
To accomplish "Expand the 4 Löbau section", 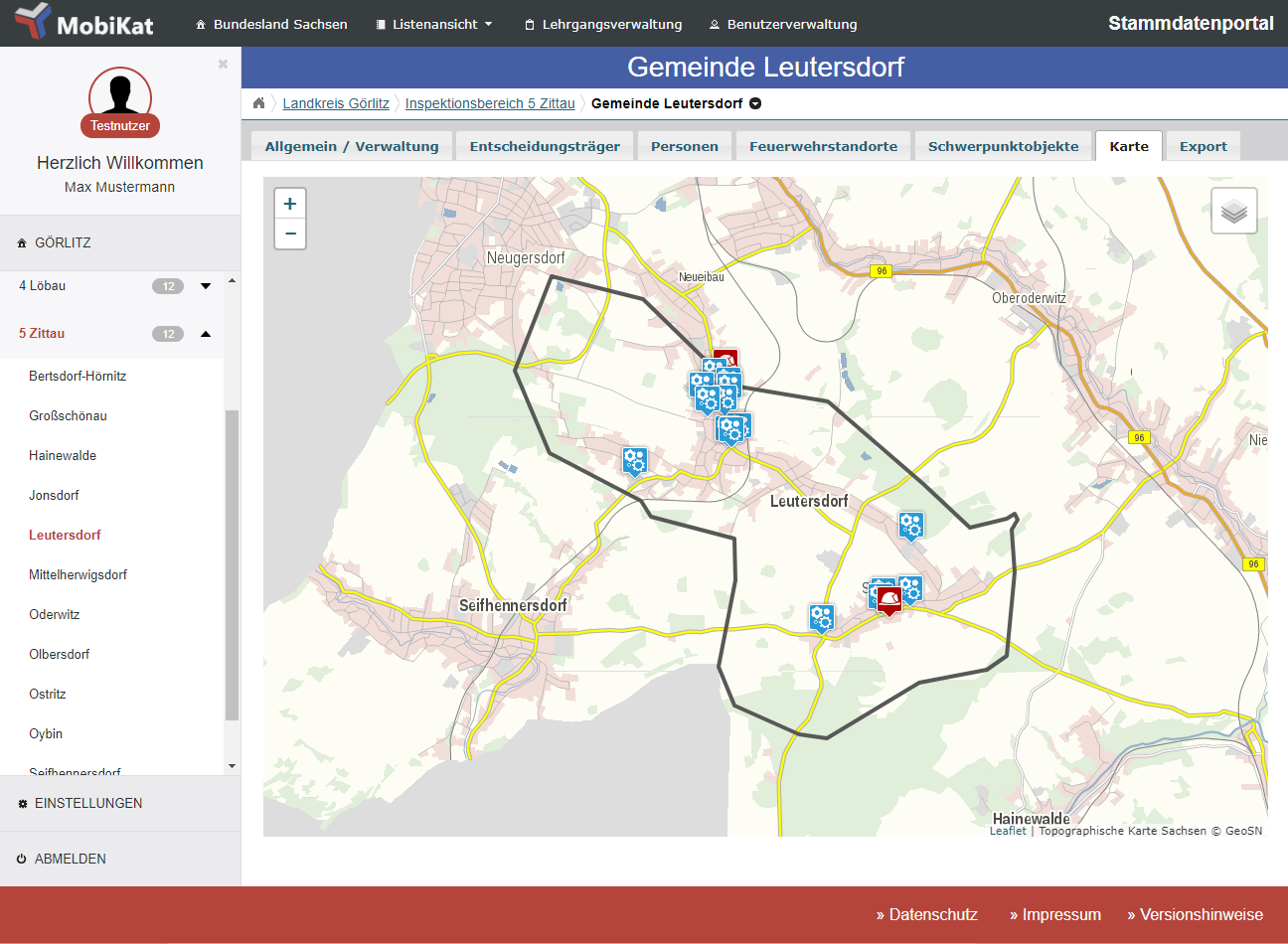I will coord(206,286).
